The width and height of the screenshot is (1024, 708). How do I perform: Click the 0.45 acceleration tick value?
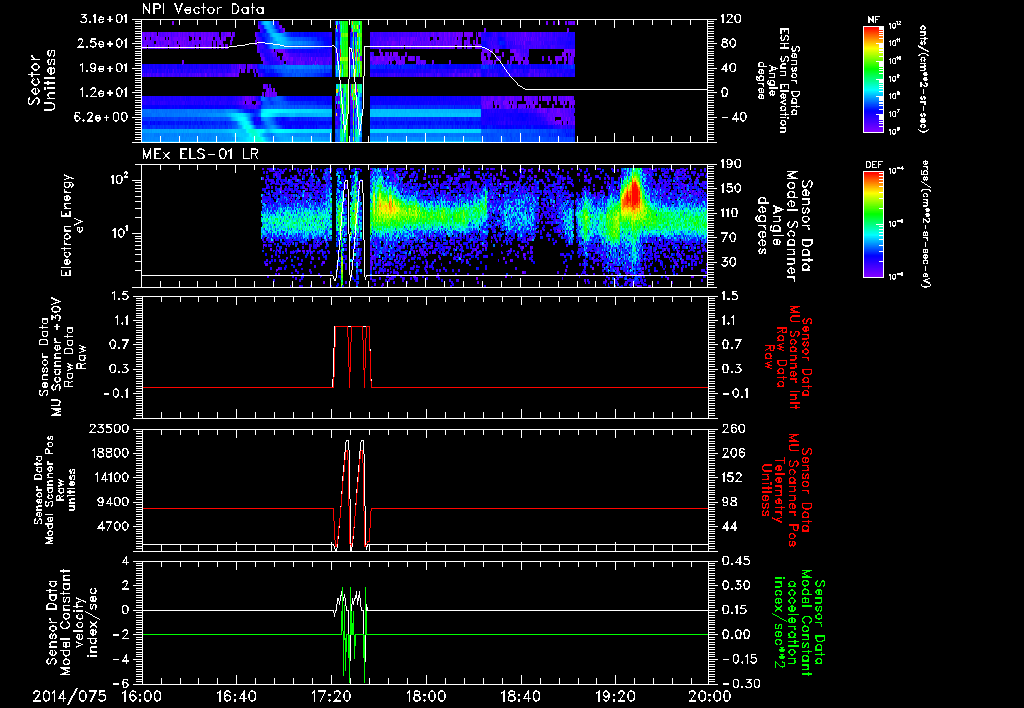(735, 560)
